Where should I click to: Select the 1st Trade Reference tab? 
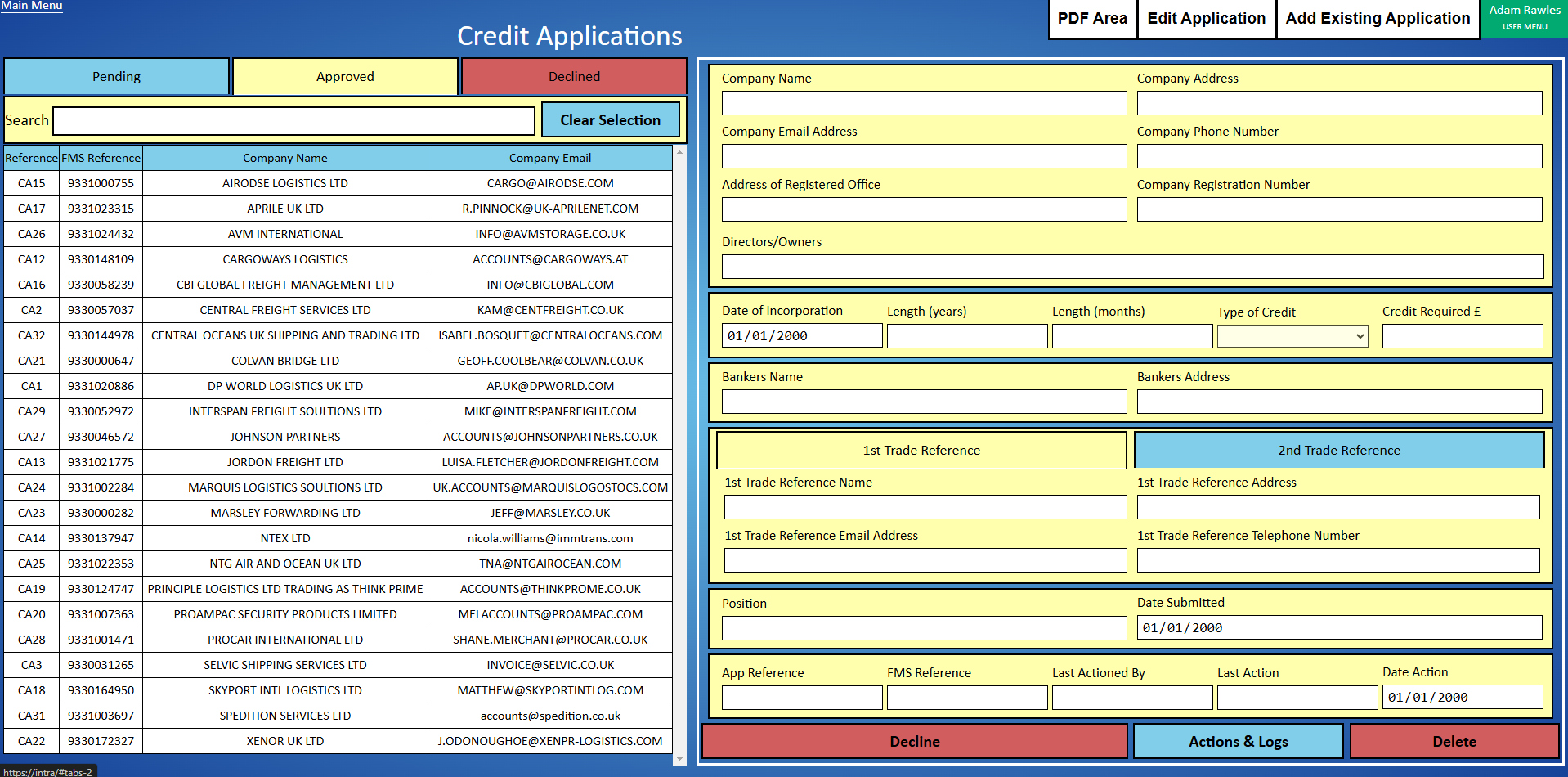tap(921, 450)
